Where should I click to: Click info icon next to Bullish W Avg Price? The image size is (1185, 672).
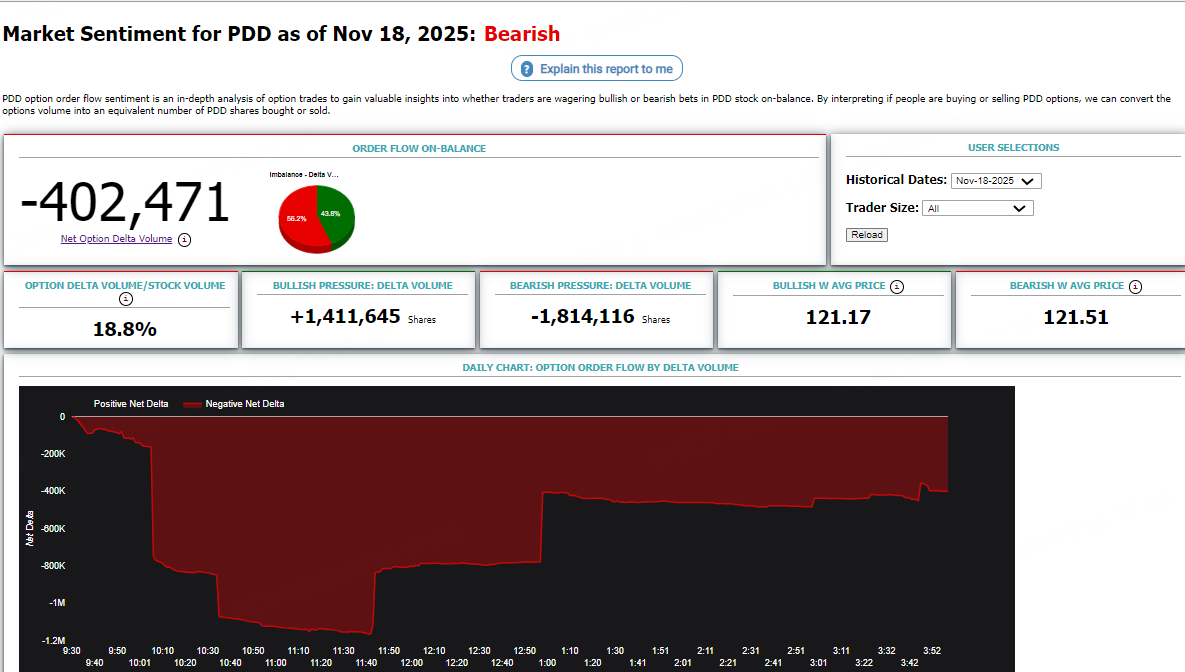point(897,286)
